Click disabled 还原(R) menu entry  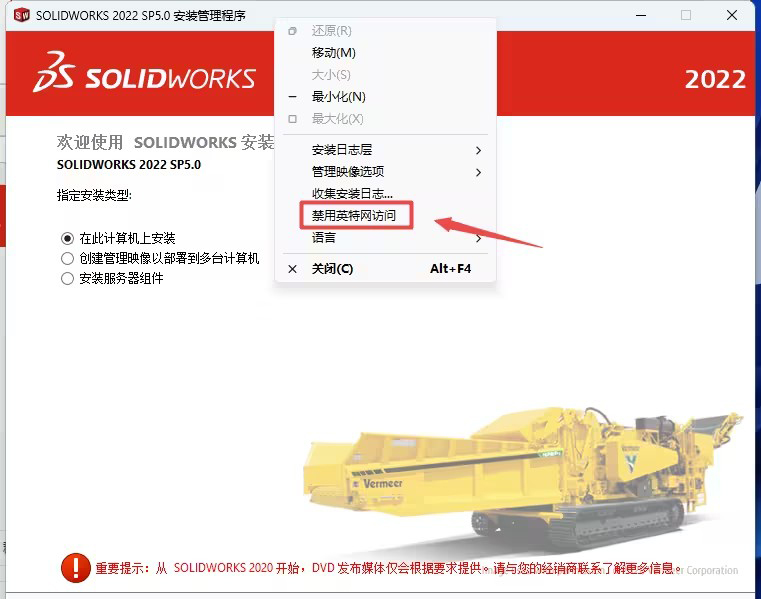tap(385, 31)
